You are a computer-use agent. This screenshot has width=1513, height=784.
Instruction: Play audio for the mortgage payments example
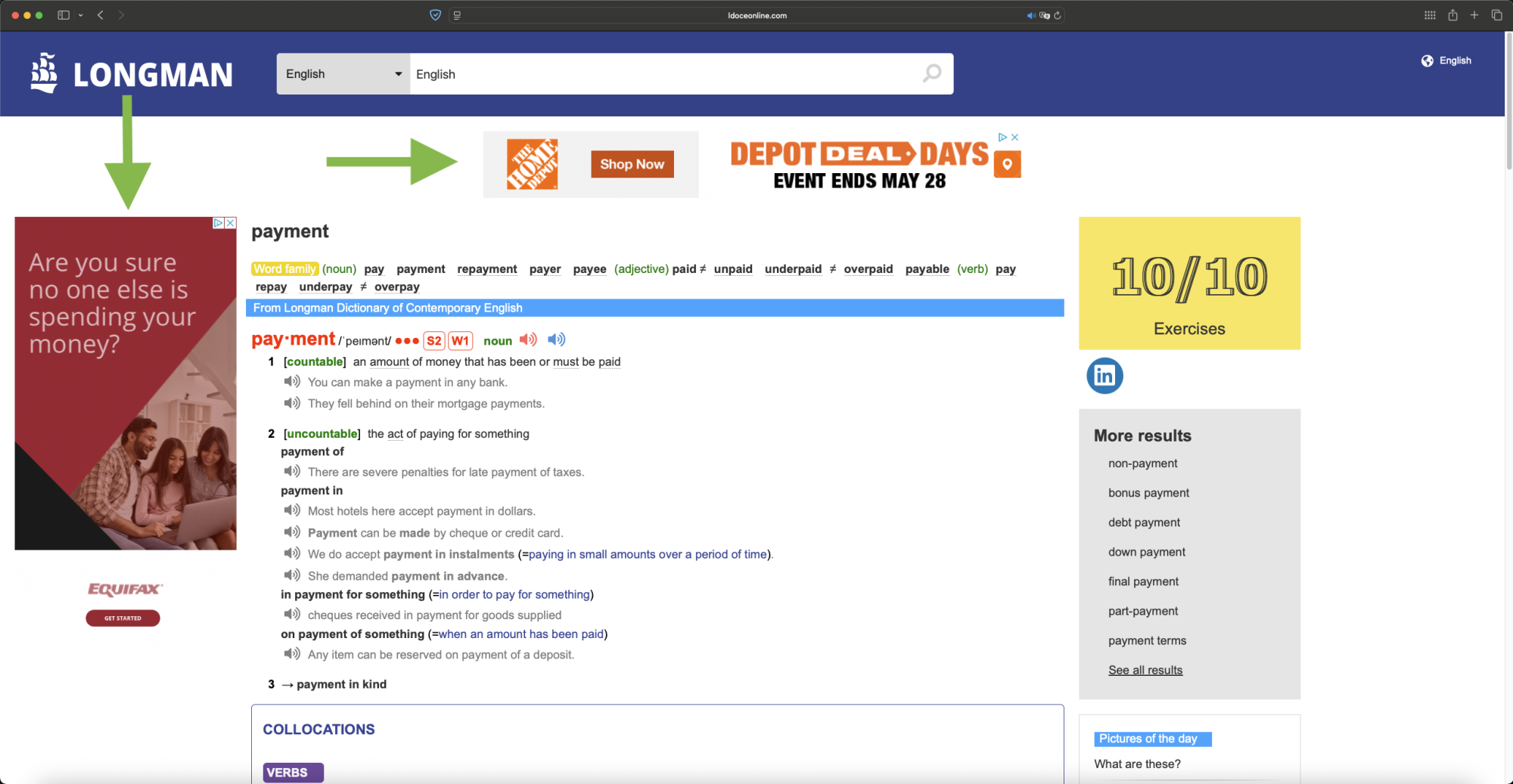(x=292, y=403)
